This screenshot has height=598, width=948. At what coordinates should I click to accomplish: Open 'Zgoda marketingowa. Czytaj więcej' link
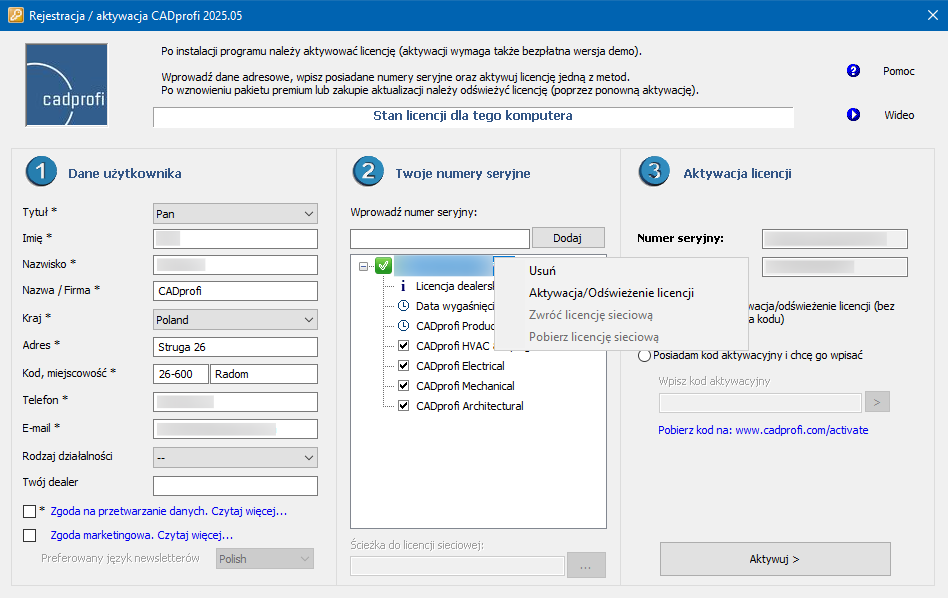point(141,535)
